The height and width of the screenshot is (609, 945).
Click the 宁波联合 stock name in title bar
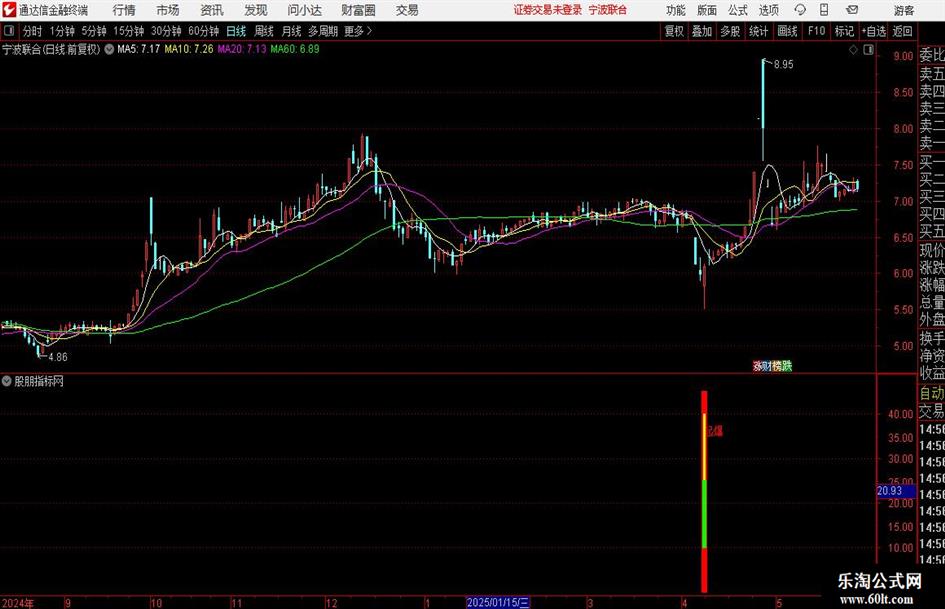click(x=608, y=10)
